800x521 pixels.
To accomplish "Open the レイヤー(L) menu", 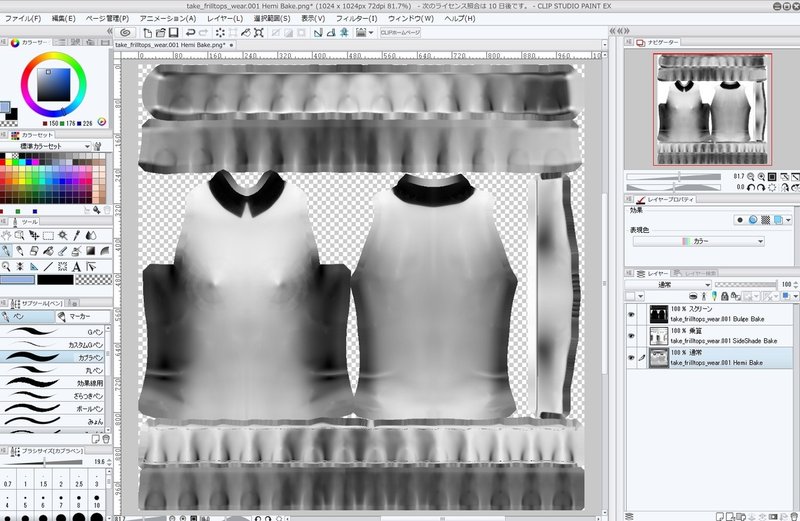I will (225, 18).
